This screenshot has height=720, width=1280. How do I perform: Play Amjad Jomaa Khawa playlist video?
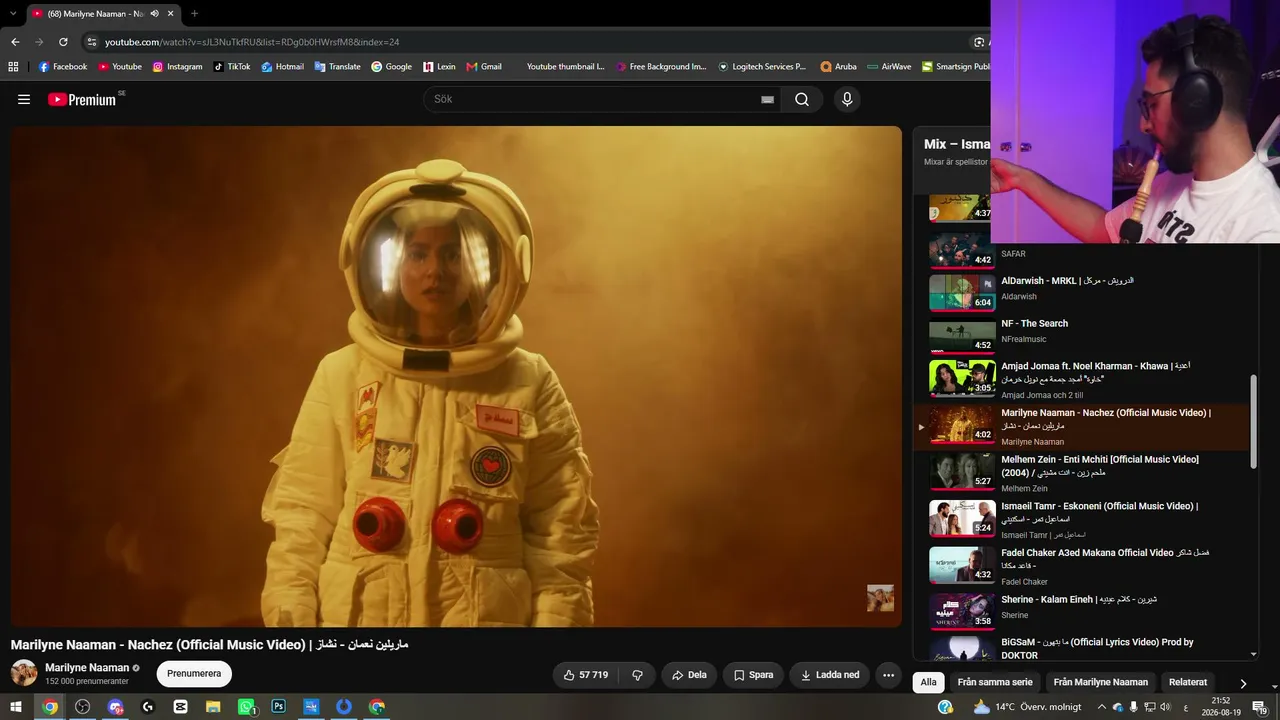tap(1082, 379)
